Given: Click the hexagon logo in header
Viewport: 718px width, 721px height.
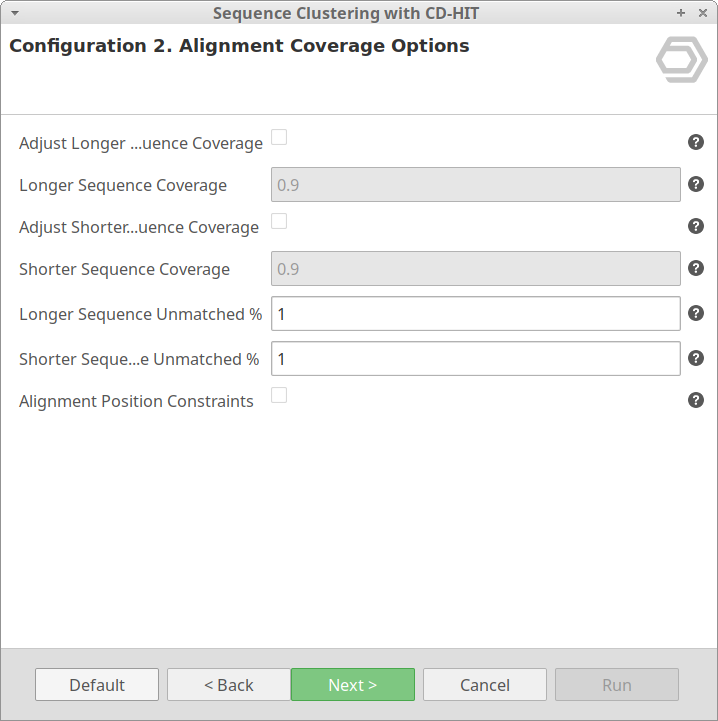Looking at the screenshot, I should point(681,61).
